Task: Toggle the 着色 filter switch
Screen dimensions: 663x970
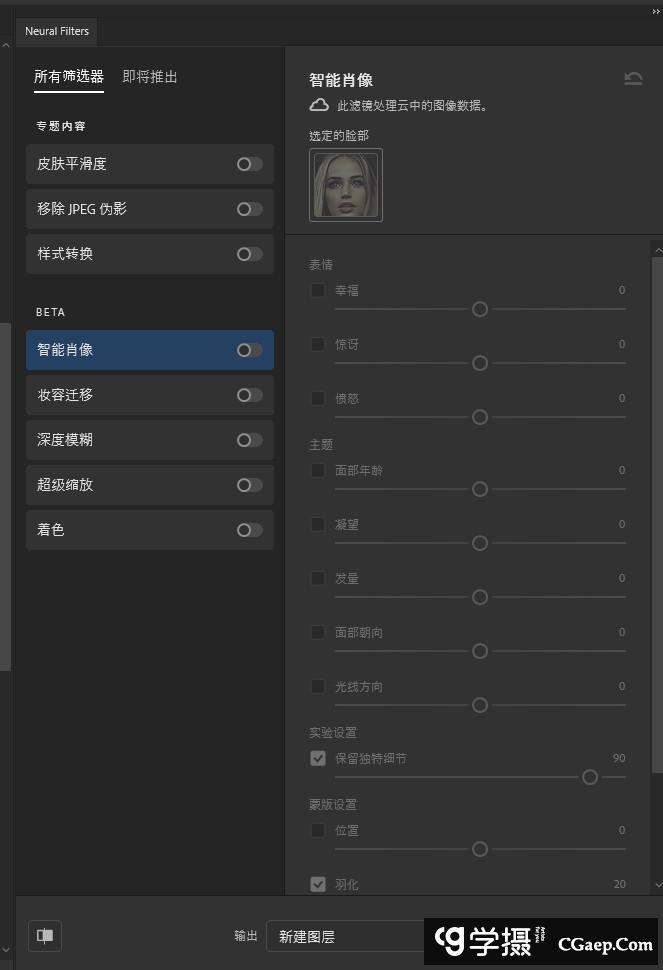Action: (249, 530)
